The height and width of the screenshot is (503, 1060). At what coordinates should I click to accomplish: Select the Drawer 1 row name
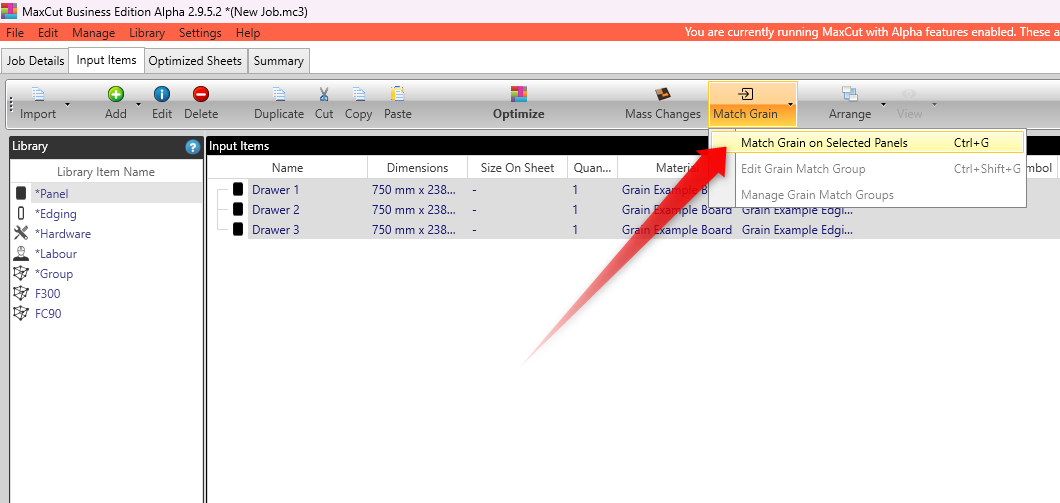pyautogui.click(x=275, y=190)
